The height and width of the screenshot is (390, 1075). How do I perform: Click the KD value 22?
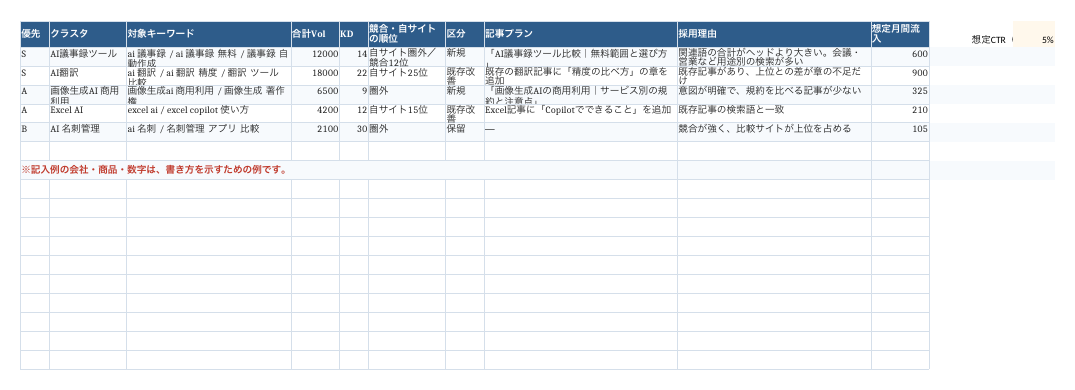pyautogui.click(x=354, y=76)
